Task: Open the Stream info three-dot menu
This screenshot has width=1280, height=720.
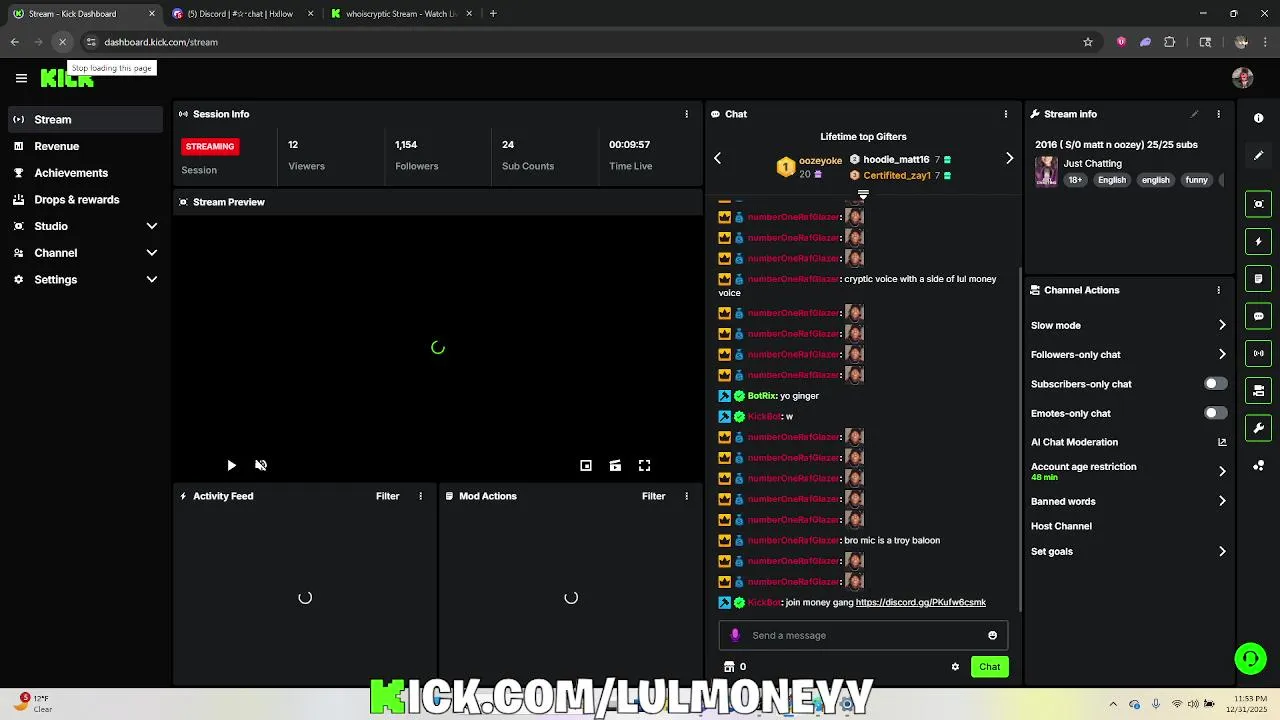Action: pyautogui.click(x=1218, y=114)
